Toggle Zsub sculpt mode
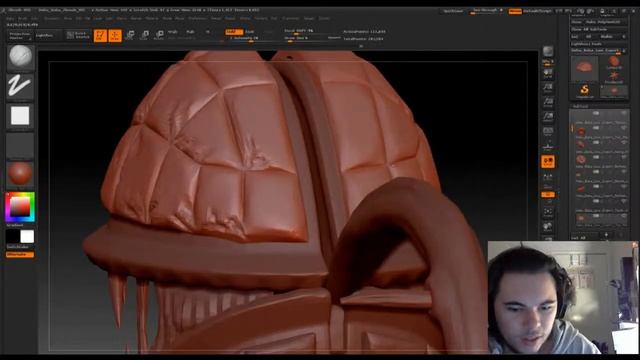This screenshot has width=640, height=360. pos(249,32)
